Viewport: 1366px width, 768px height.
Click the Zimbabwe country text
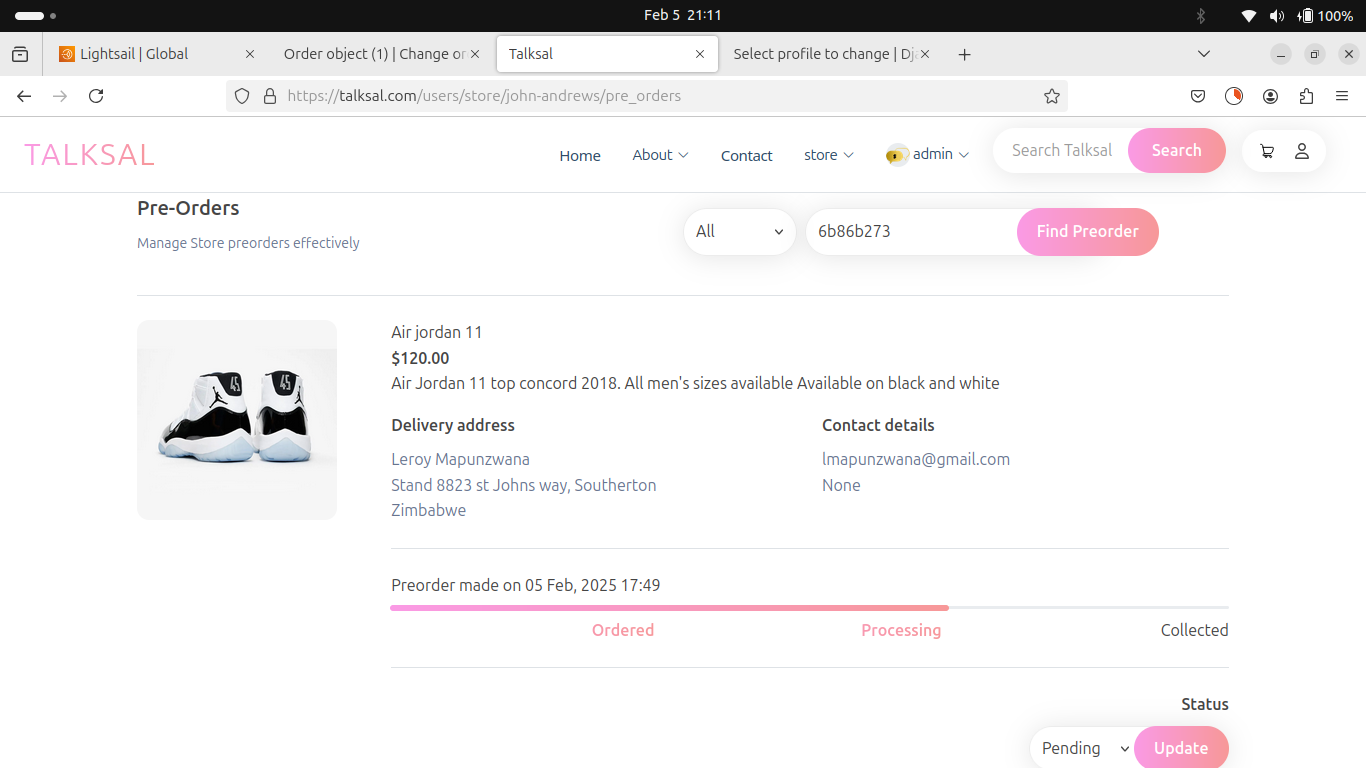click(428, 510)
